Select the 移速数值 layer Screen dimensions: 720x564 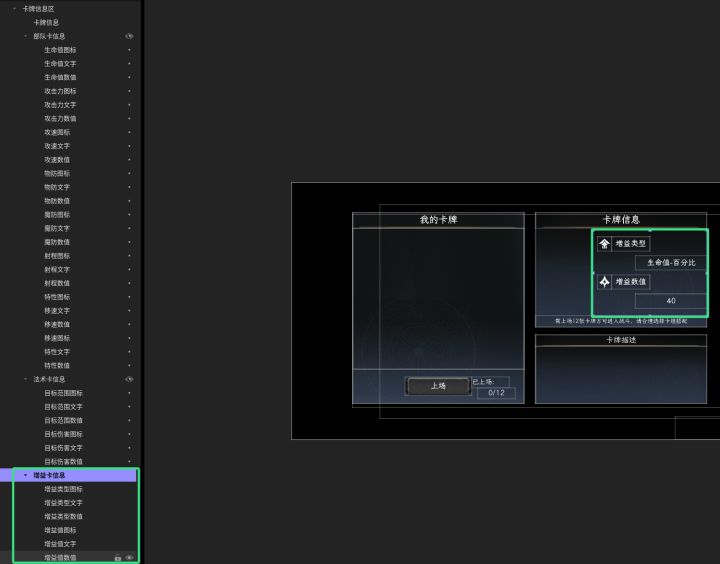point(57,324)
